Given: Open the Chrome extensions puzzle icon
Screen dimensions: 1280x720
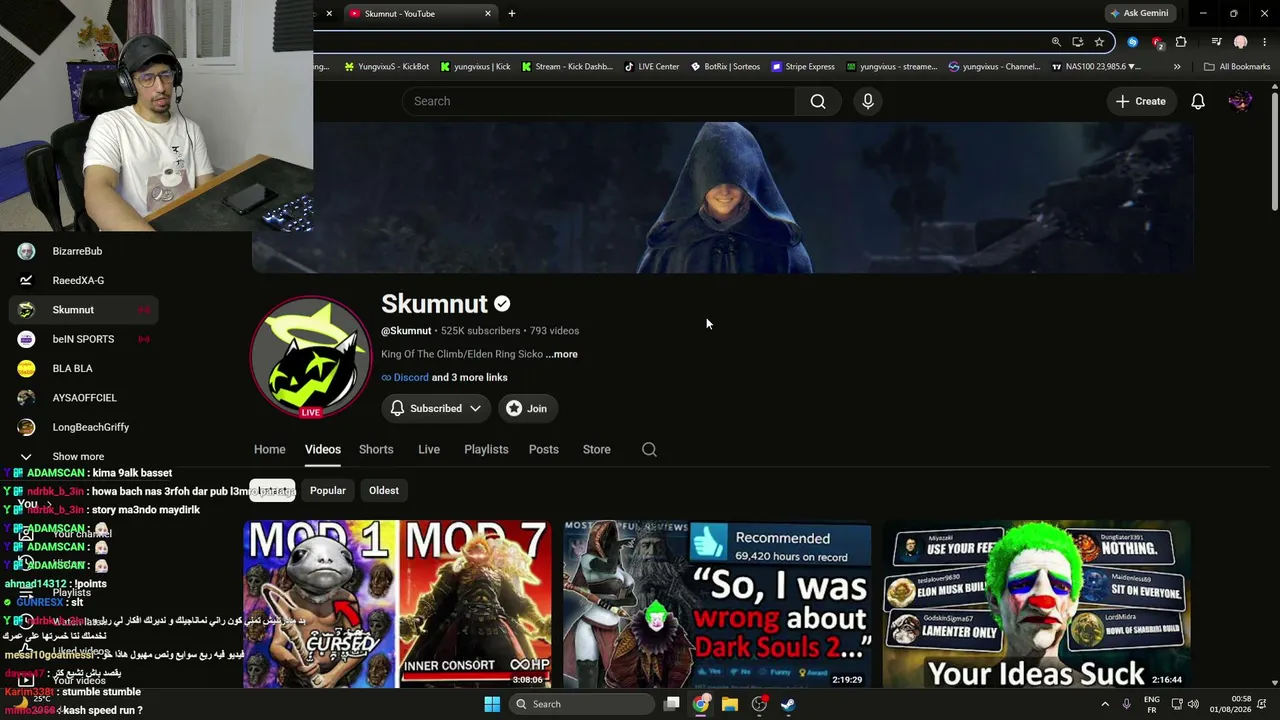Looking at the screenshot, I should 1181,42.
